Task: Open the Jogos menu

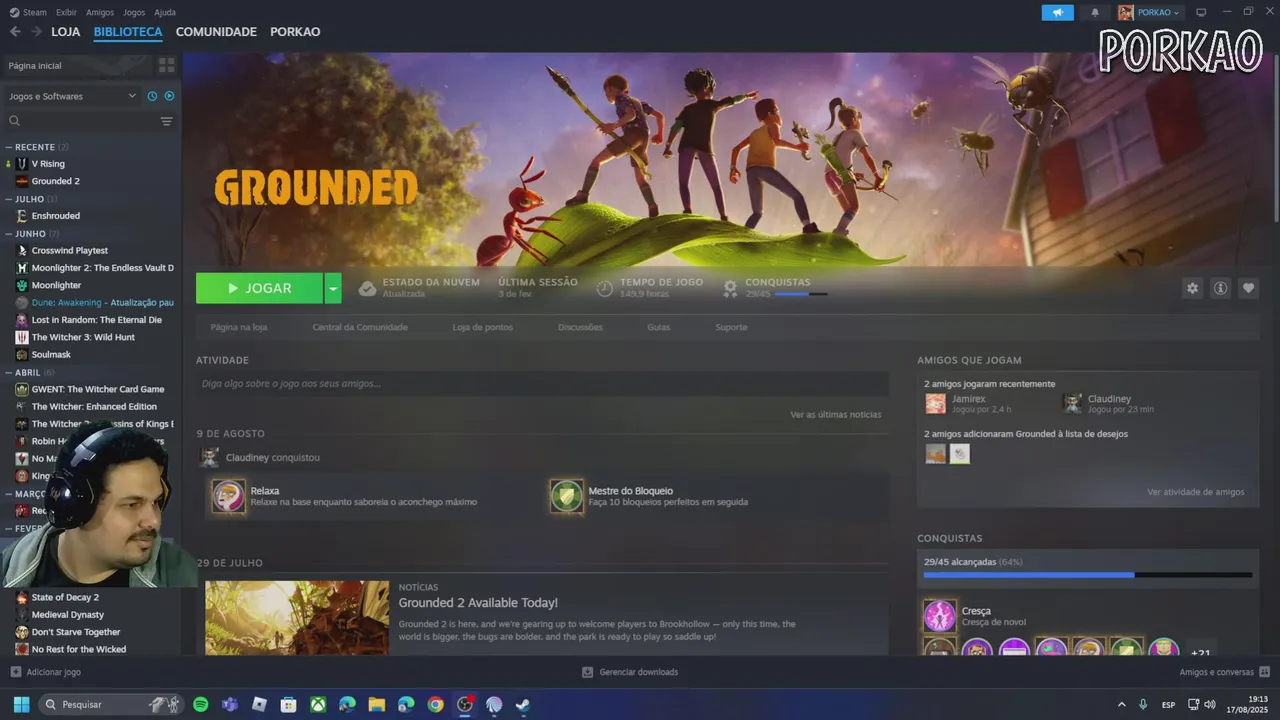Action: (x=134, y=12)
